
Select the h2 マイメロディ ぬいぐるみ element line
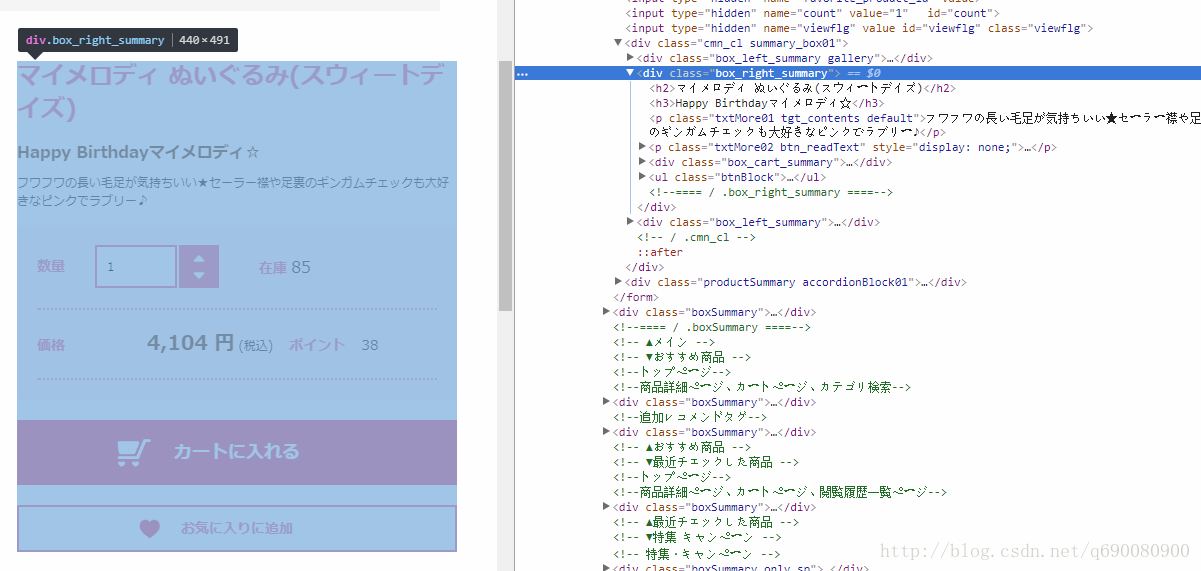coord(801,88)
